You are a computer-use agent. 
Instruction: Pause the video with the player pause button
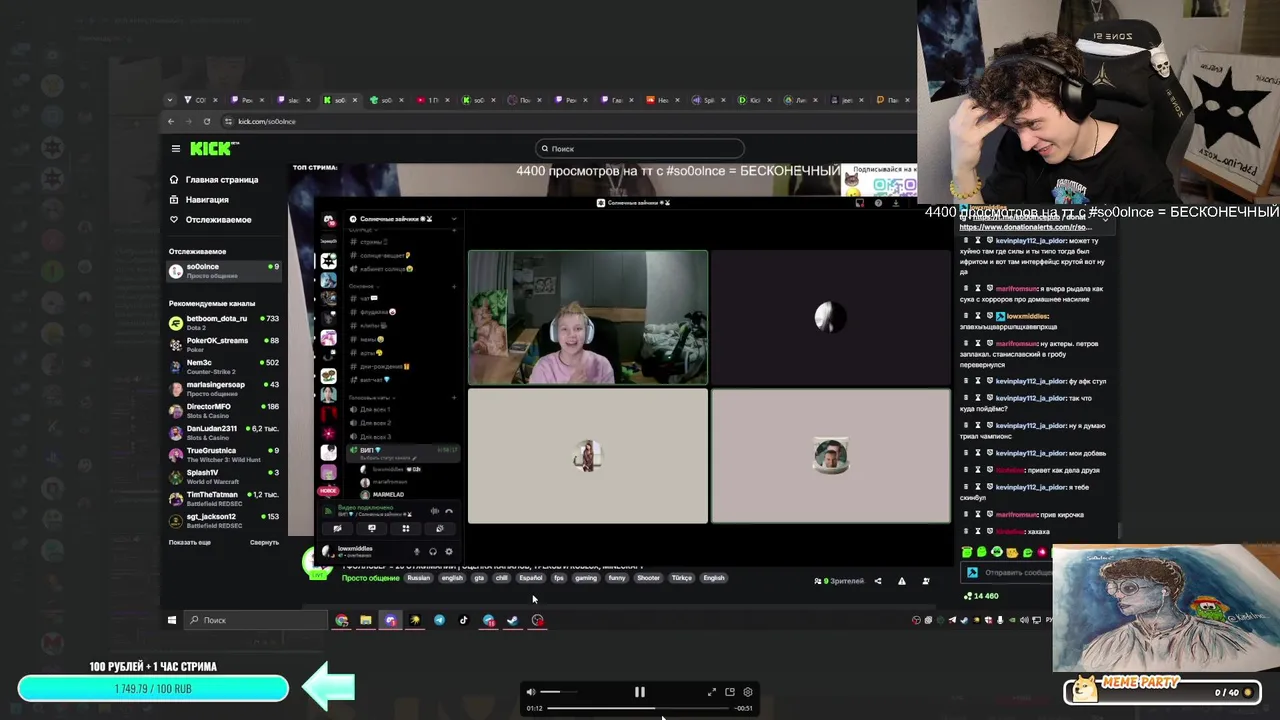click(x=640, y=692)
